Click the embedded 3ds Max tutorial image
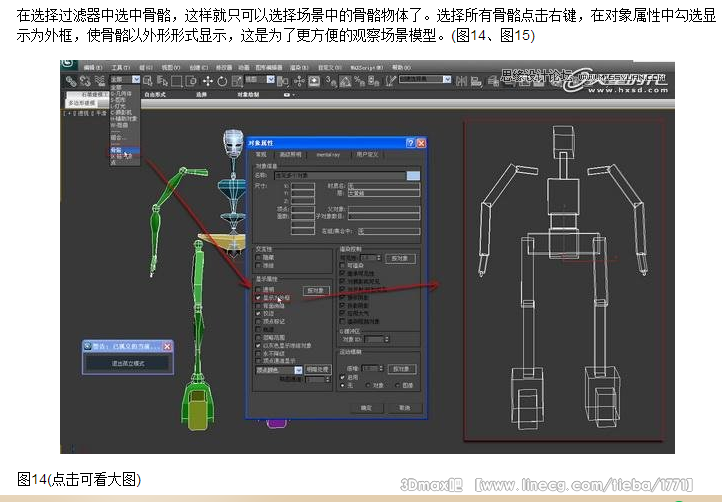 tap(367, 257)
